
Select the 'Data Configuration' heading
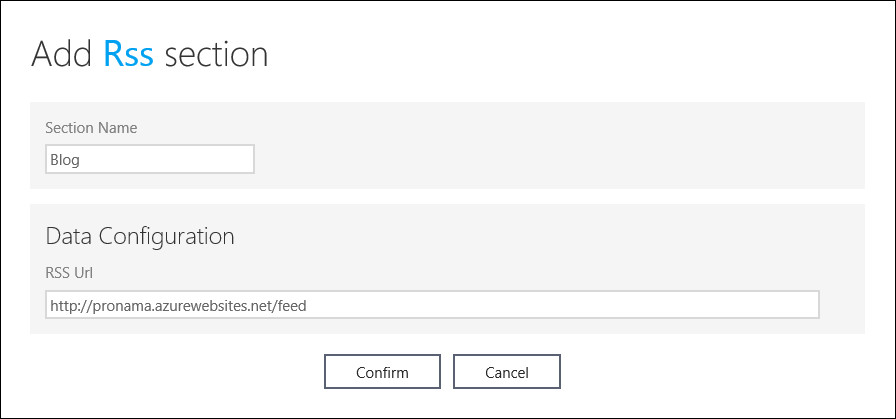tap(140, 236)
